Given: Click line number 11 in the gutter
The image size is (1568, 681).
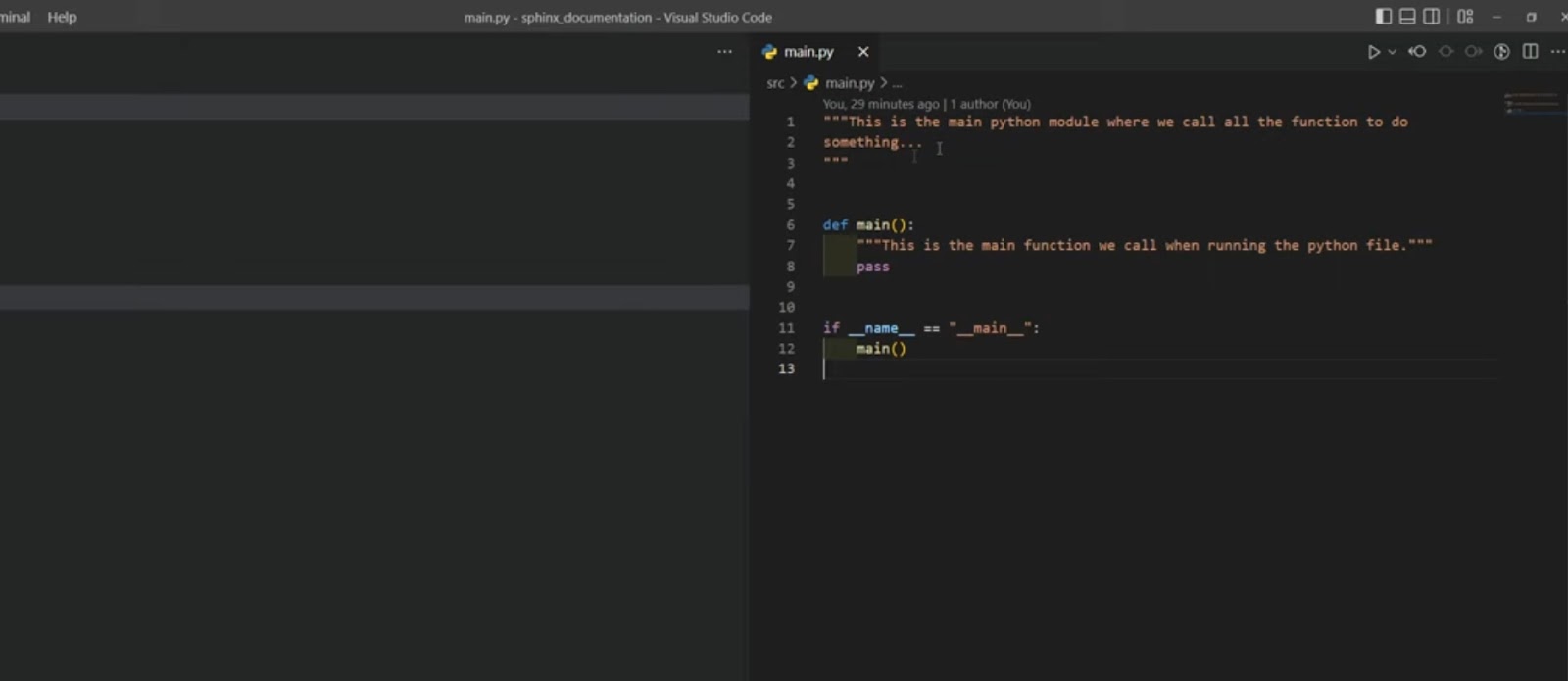Looking at the screenshot, I should 786,328.
